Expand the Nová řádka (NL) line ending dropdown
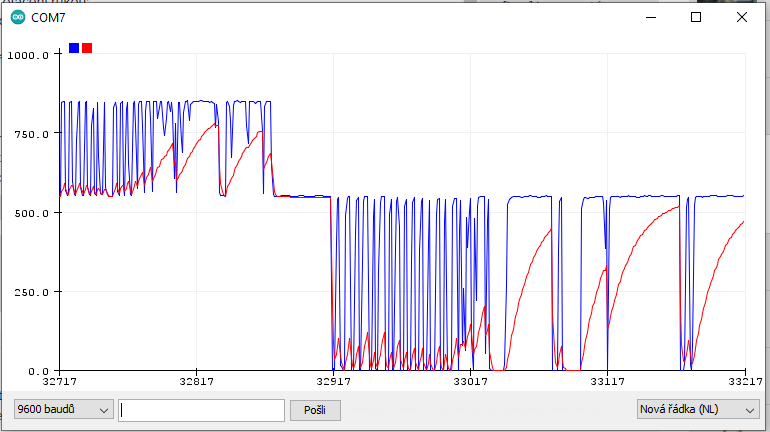The height and width of the screenshot is (432, 770). tap(697, 410)
